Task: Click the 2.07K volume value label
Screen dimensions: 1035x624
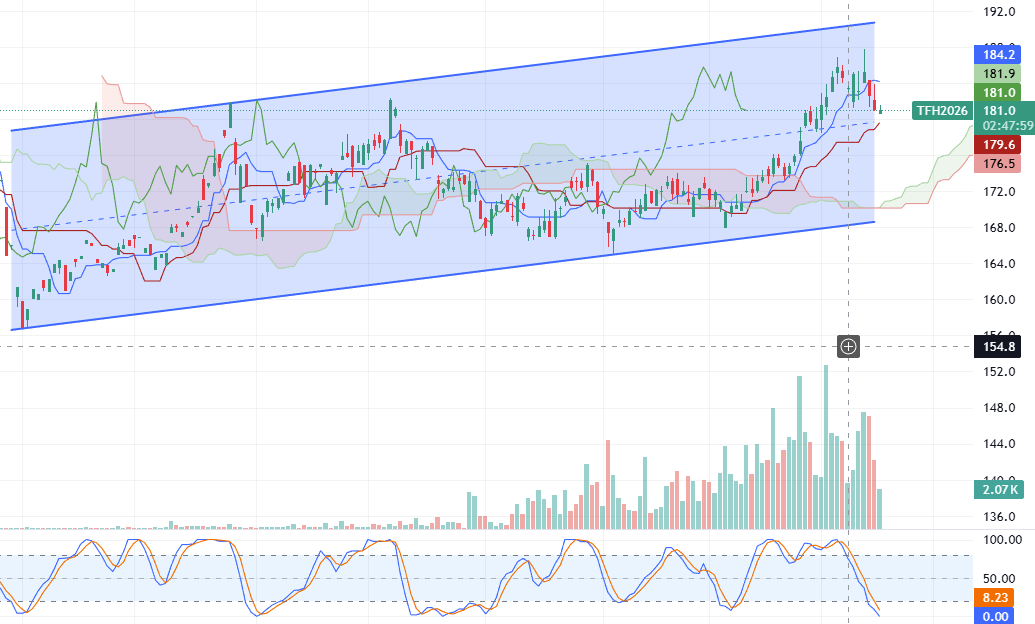Action: 999,489
